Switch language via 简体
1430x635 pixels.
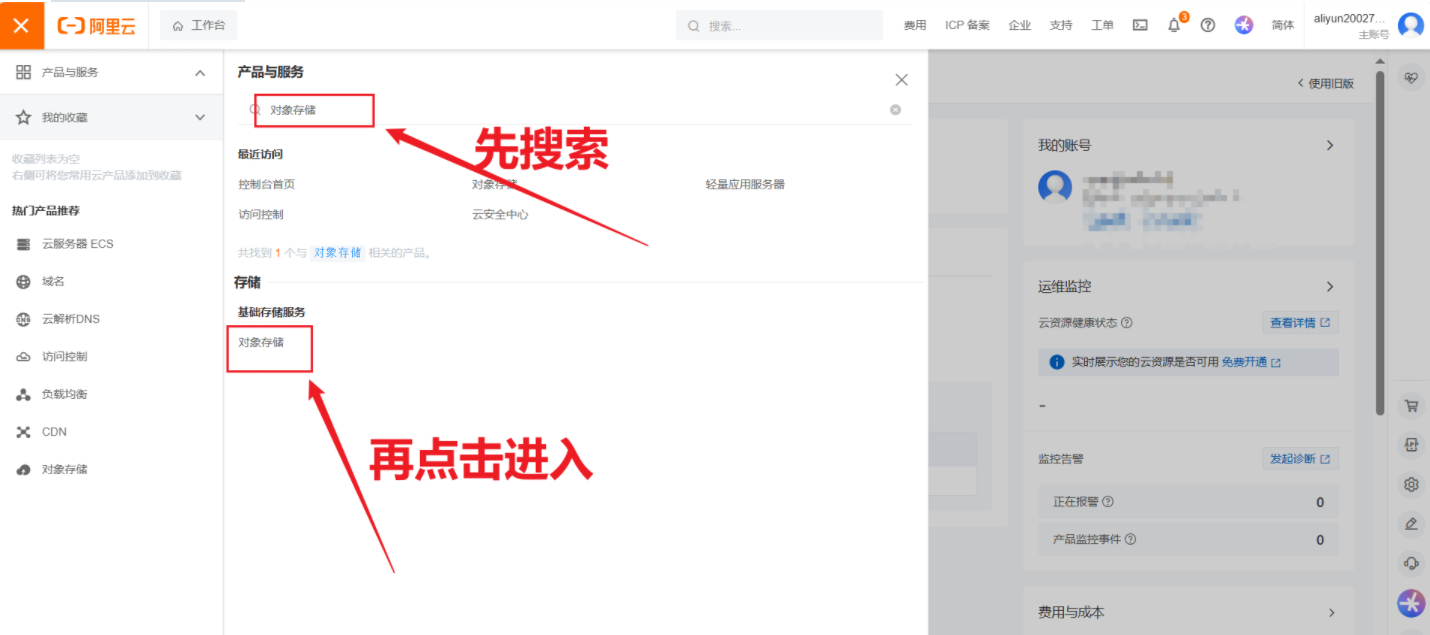1283,25
